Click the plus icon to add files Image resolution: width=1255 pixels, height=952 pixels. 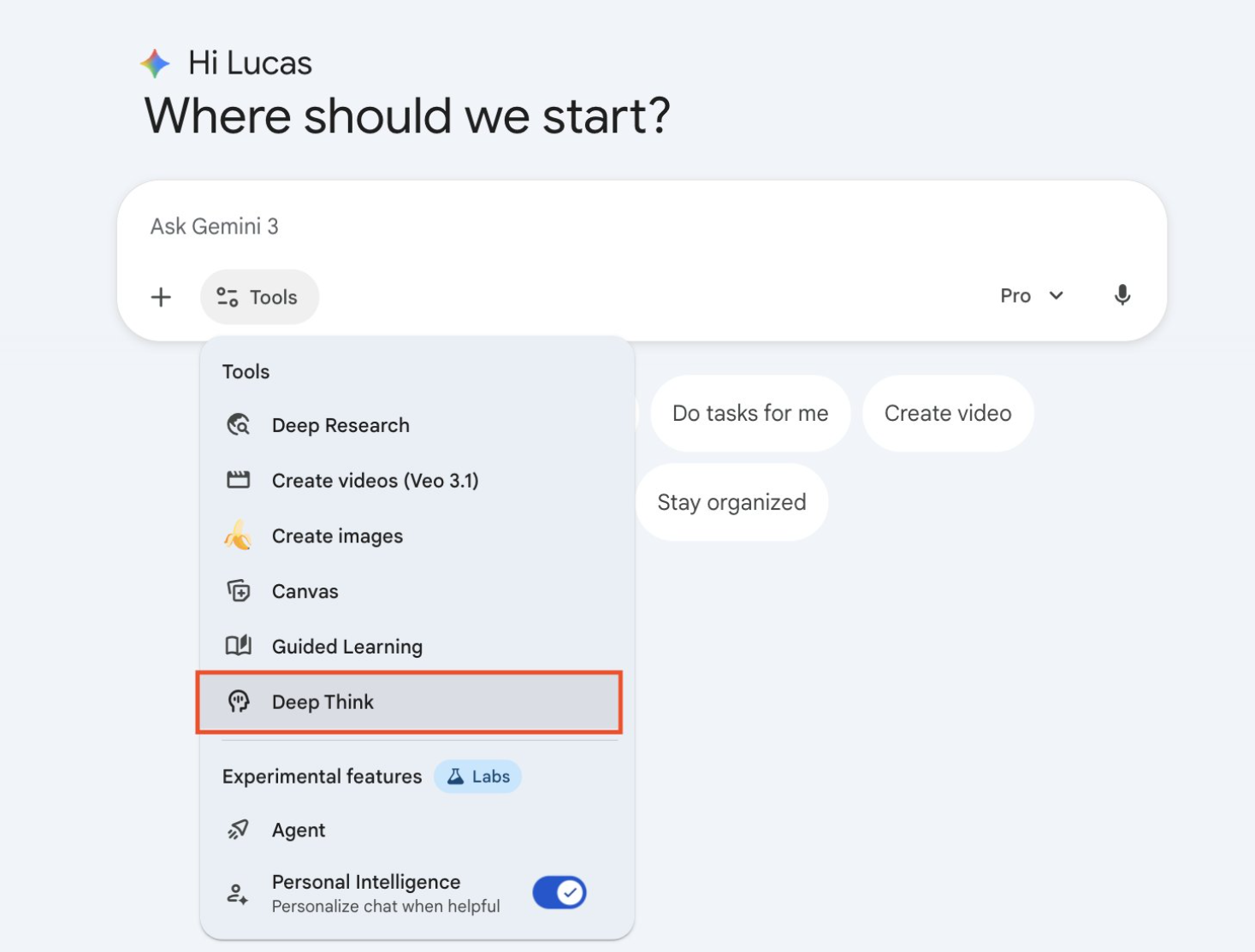[161, 297]
